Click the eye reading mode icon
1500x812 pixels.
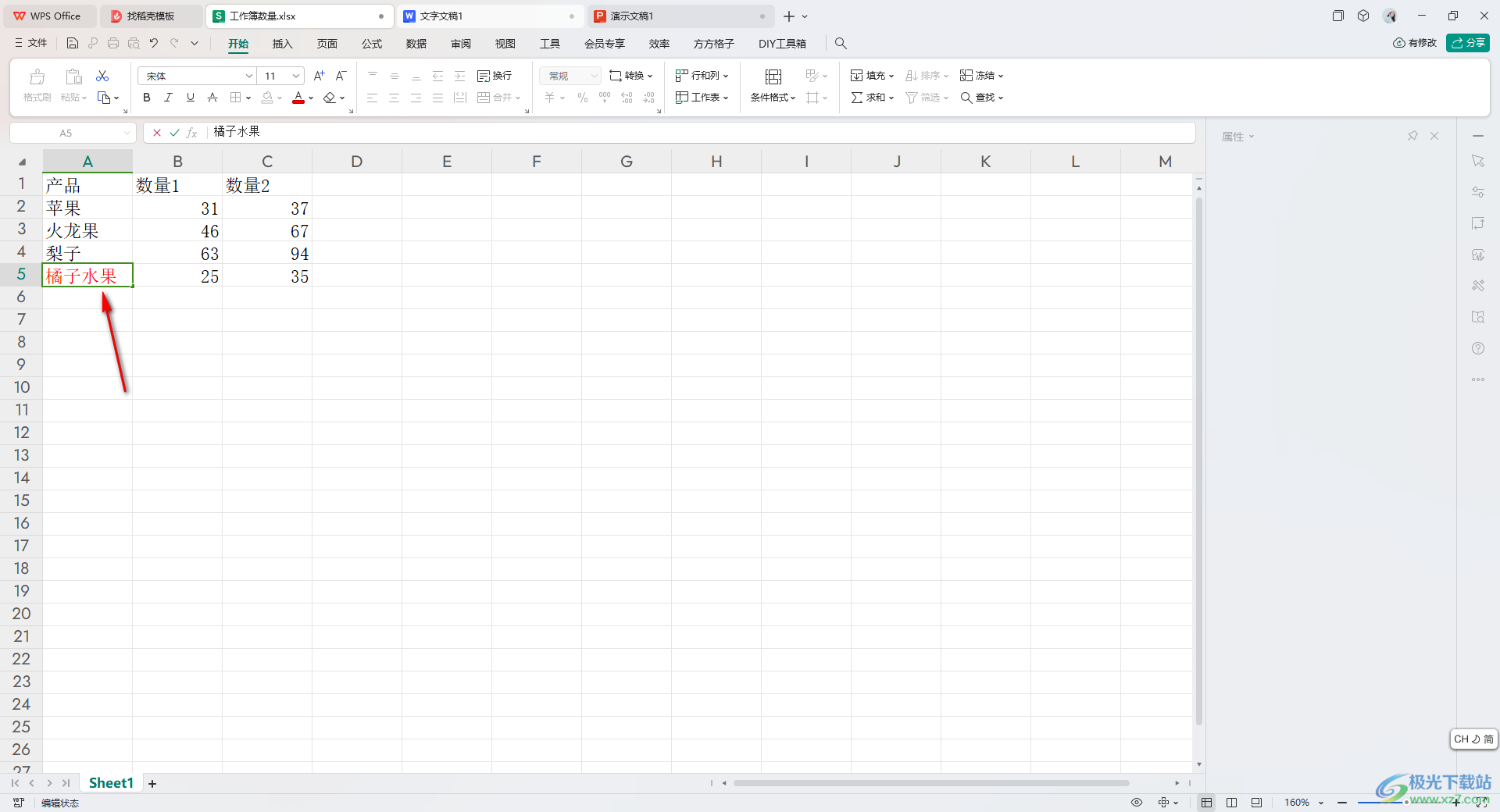click(x=1137, y=802)
